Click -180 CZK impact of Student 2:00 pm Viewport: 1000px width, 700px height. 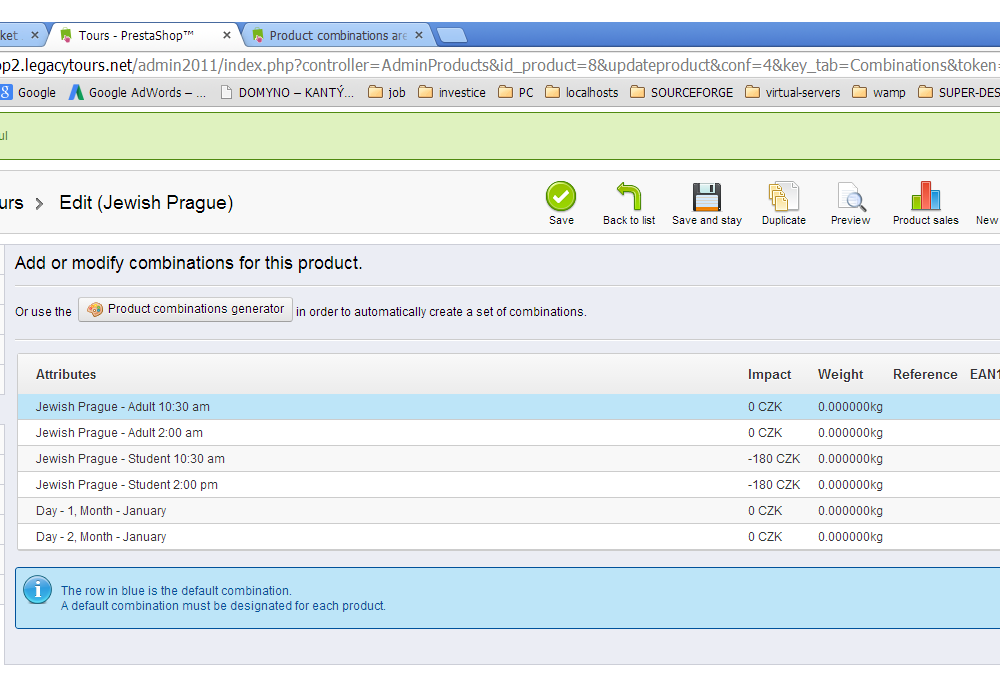[x=774, y=485]
